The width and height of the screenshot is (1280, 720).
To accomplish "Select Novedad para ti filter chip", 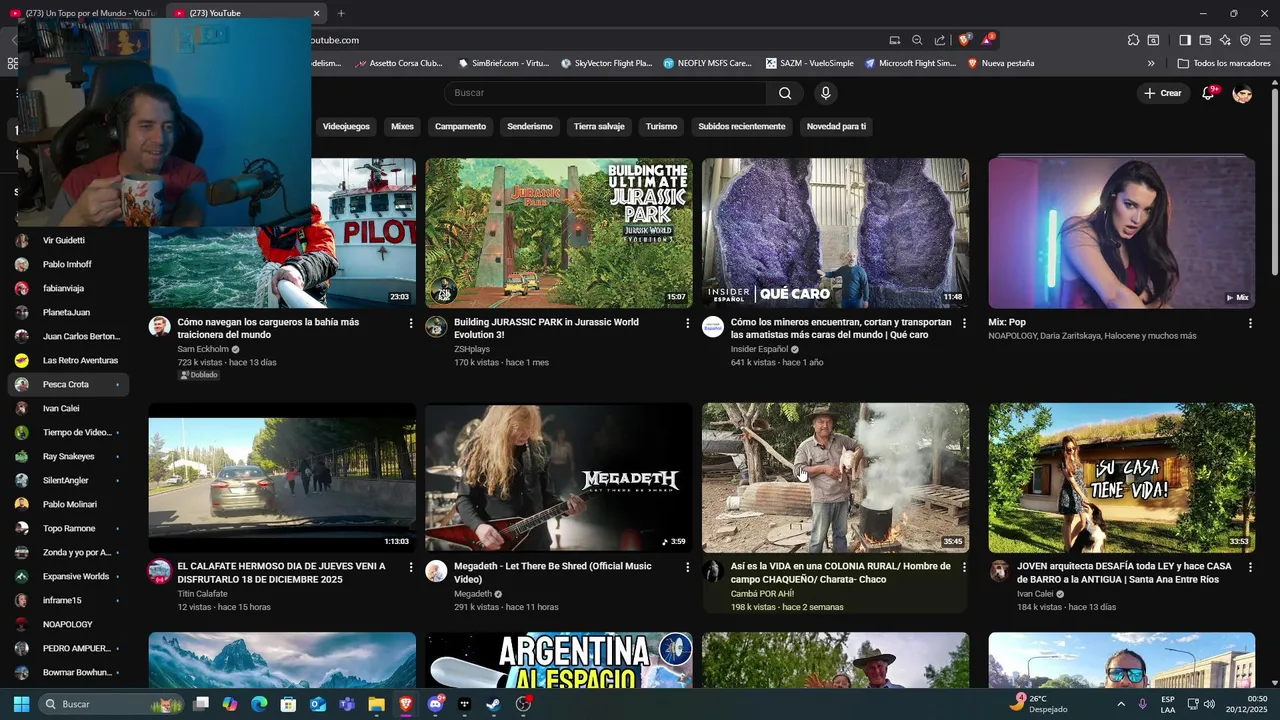I will pos(836,127).
